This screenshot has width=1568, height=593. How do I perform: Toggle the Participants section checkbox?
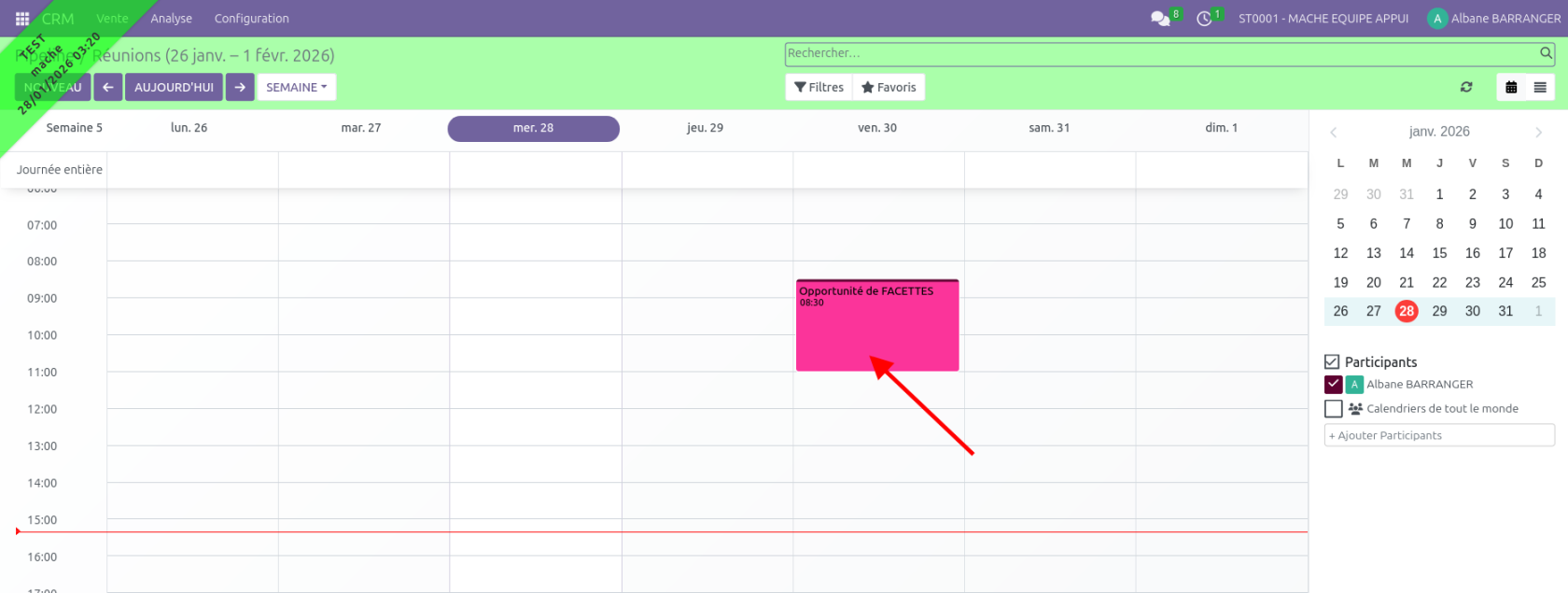click(1332, 361)
